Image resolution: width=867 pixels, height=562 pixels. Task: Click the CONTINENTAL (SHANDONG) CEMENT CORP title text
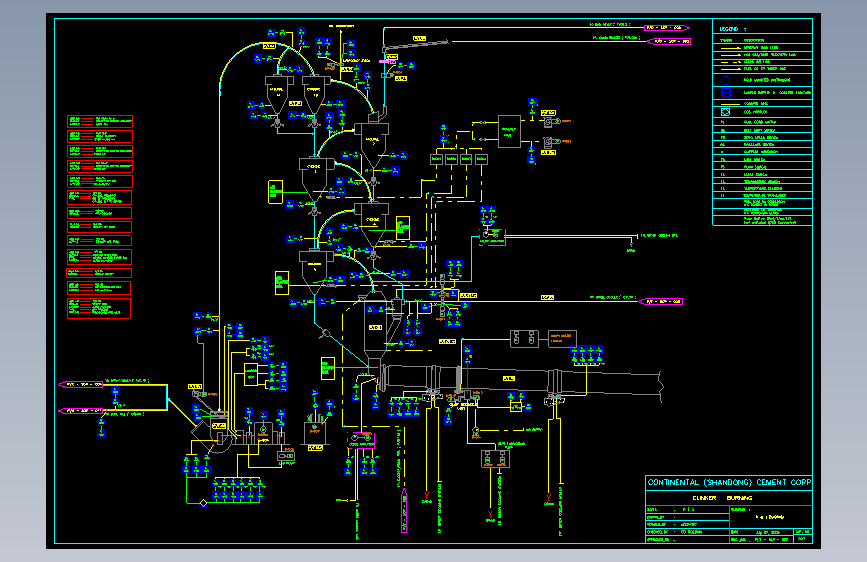click(x=729, y=482)
